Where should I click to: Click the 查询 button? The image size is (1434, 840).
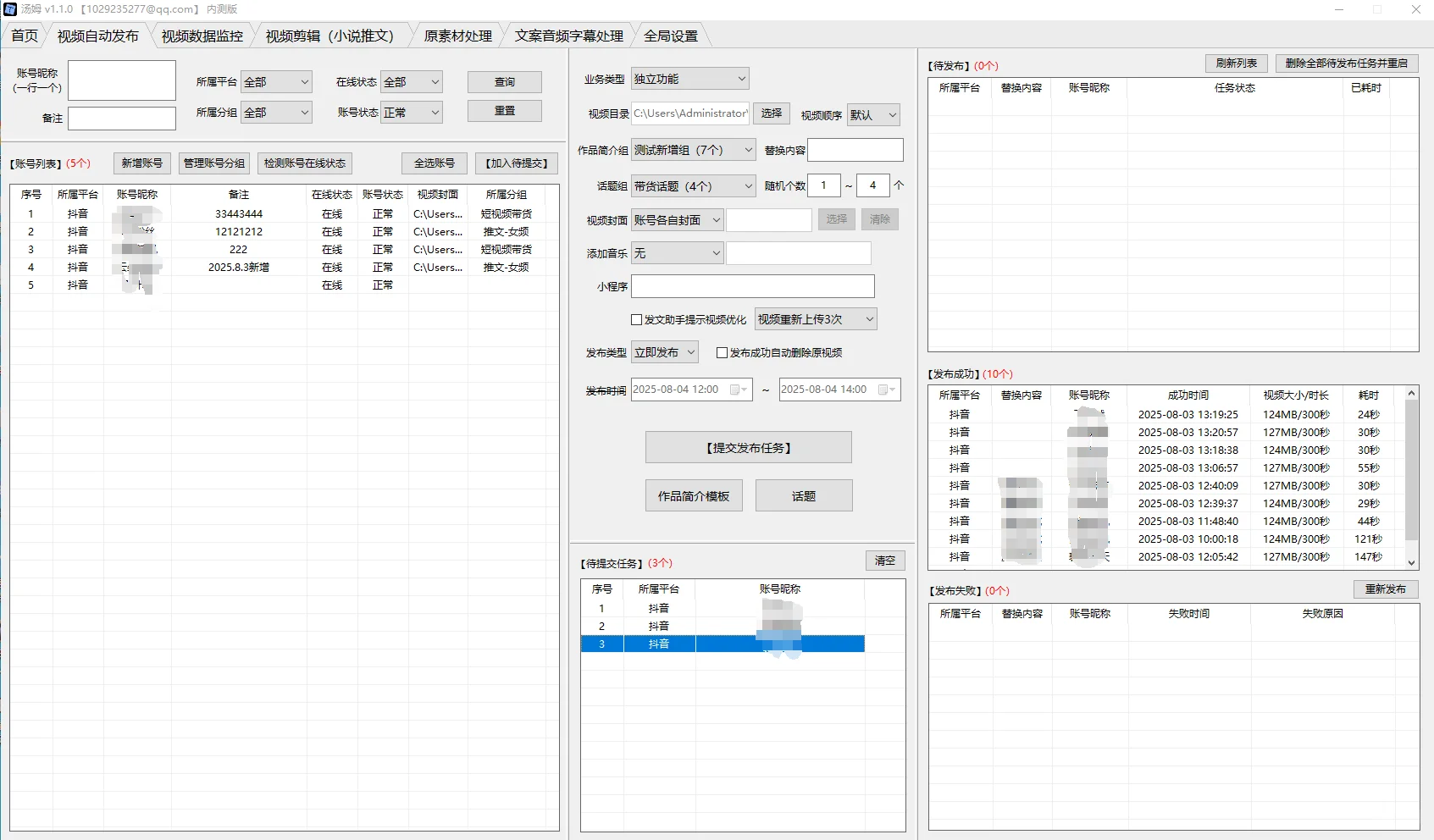pyautogui.click(x=505, y=82)
